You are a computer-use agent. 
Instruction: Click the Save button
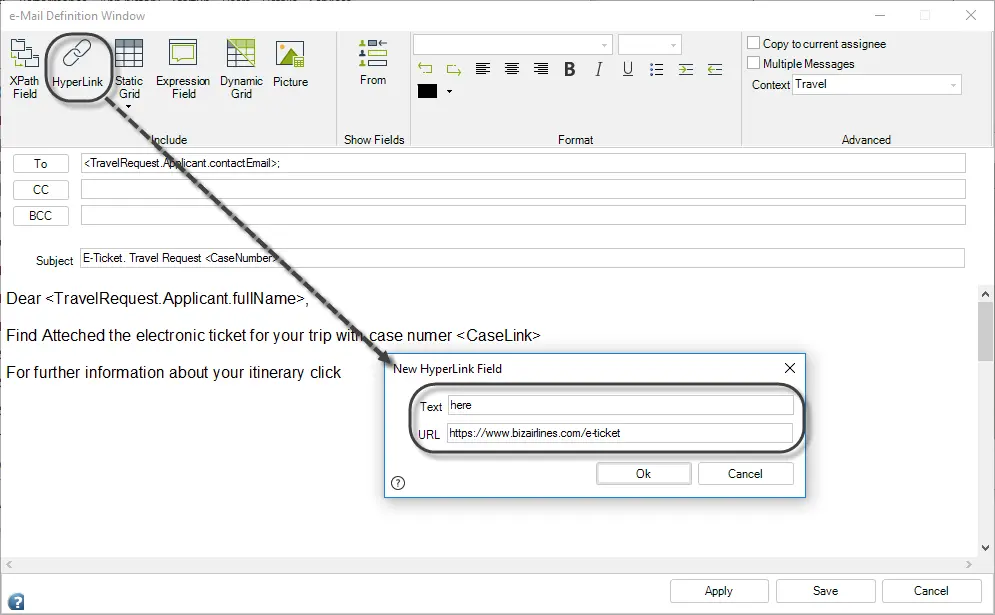(x=825, y=591)
